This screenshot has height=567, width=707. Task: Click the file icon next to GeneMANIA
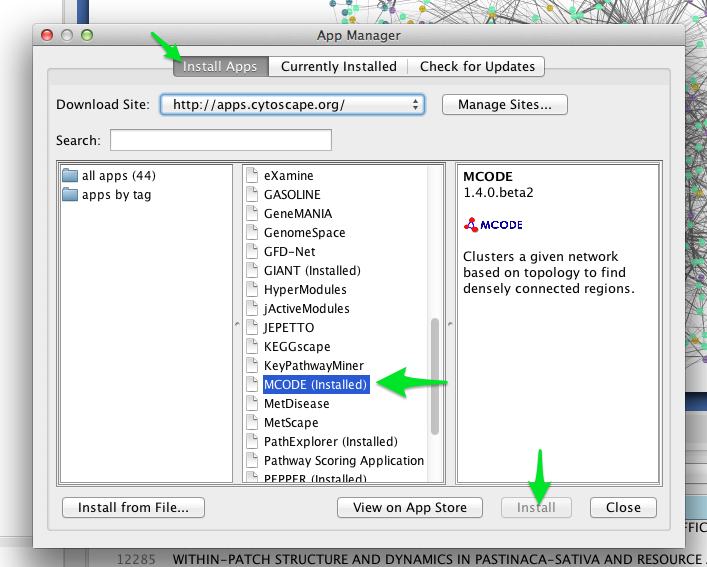click(x=252, y=213)
